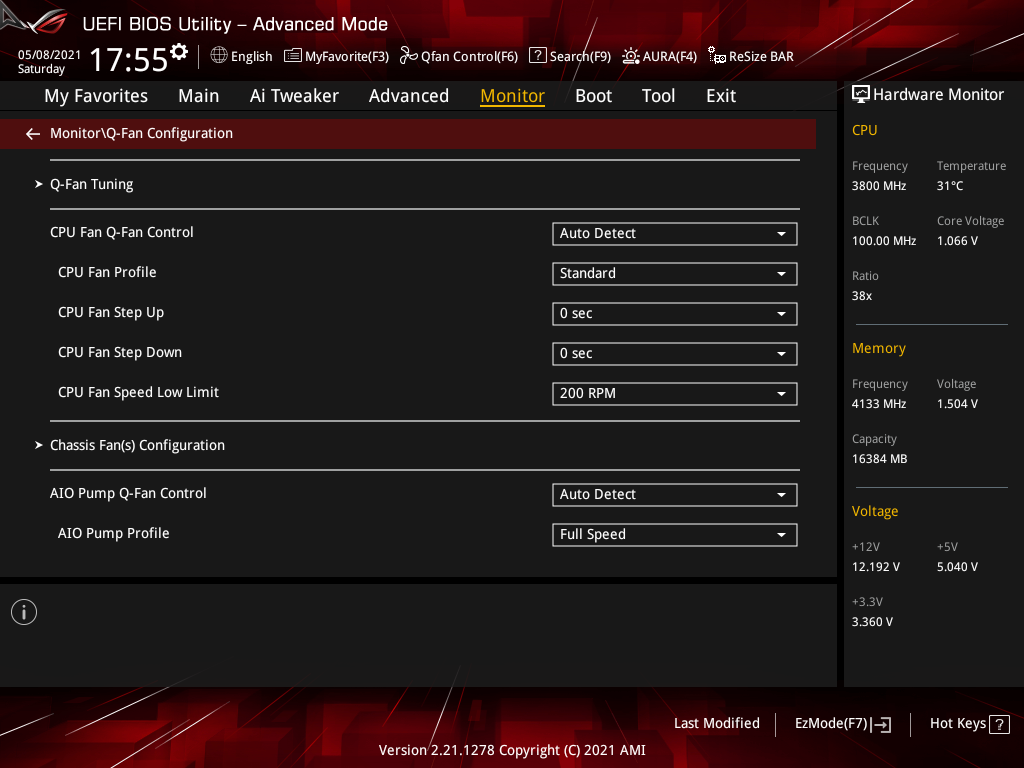
Task: Switch to Advanced tab
Action: click(409, 96)
